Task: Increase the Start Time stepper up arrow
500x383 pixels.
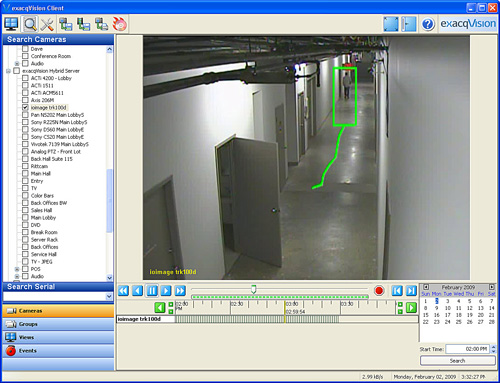Action: 494,347
